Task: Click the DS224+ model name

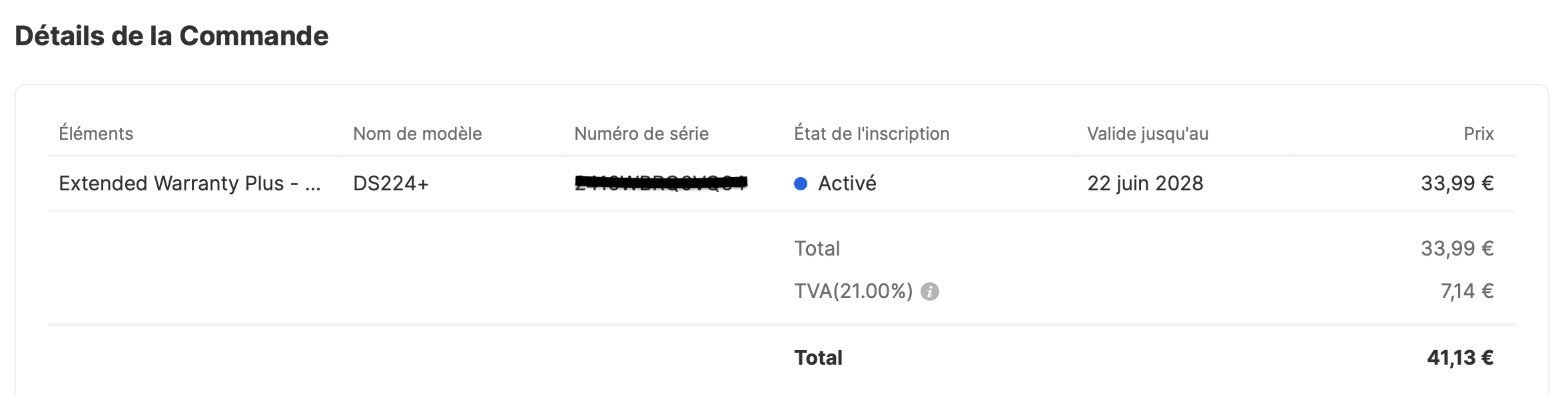Action: [x=391, y=183]
